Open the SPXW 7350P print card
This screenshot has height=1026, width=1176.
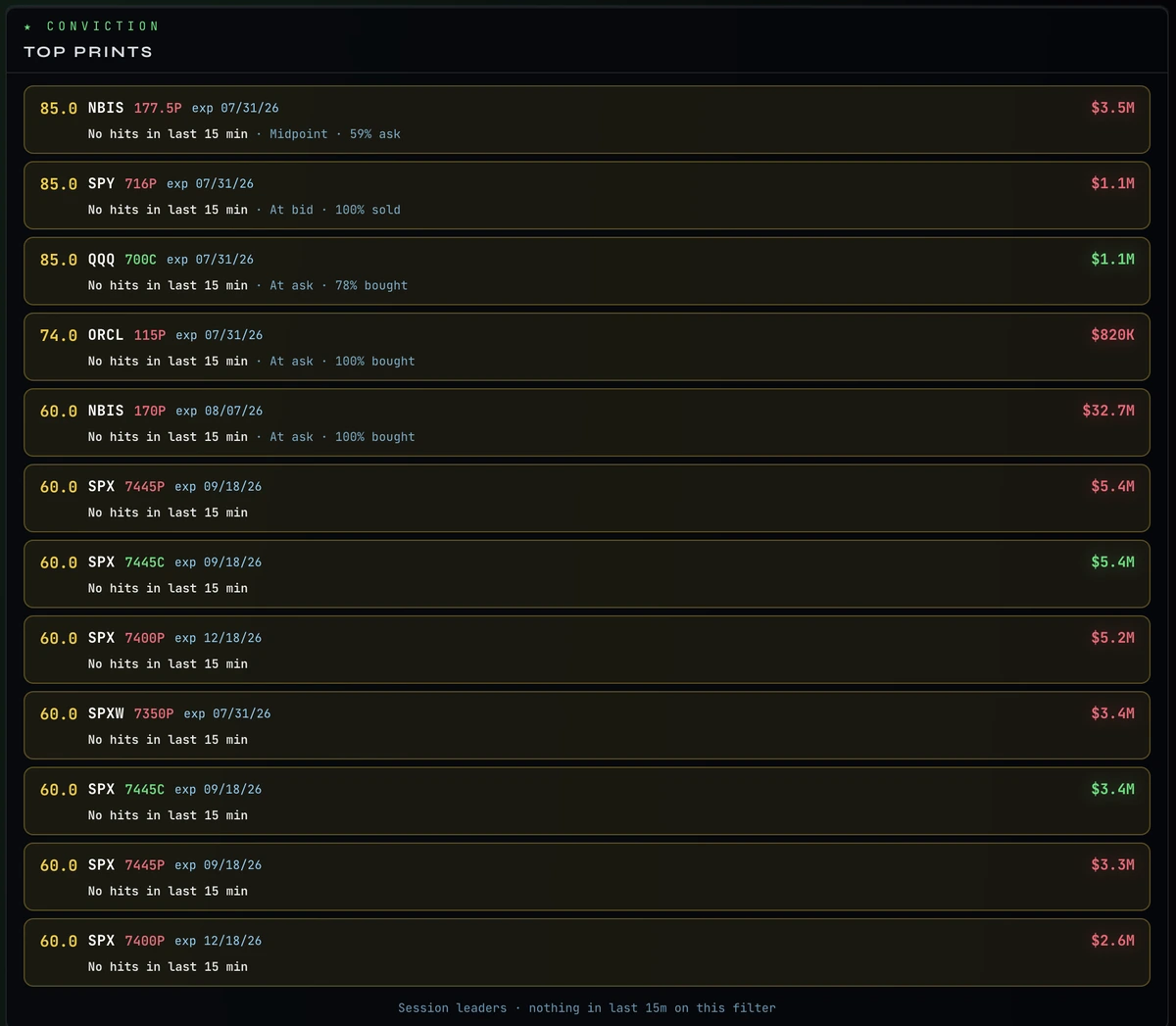coord(587,725)
